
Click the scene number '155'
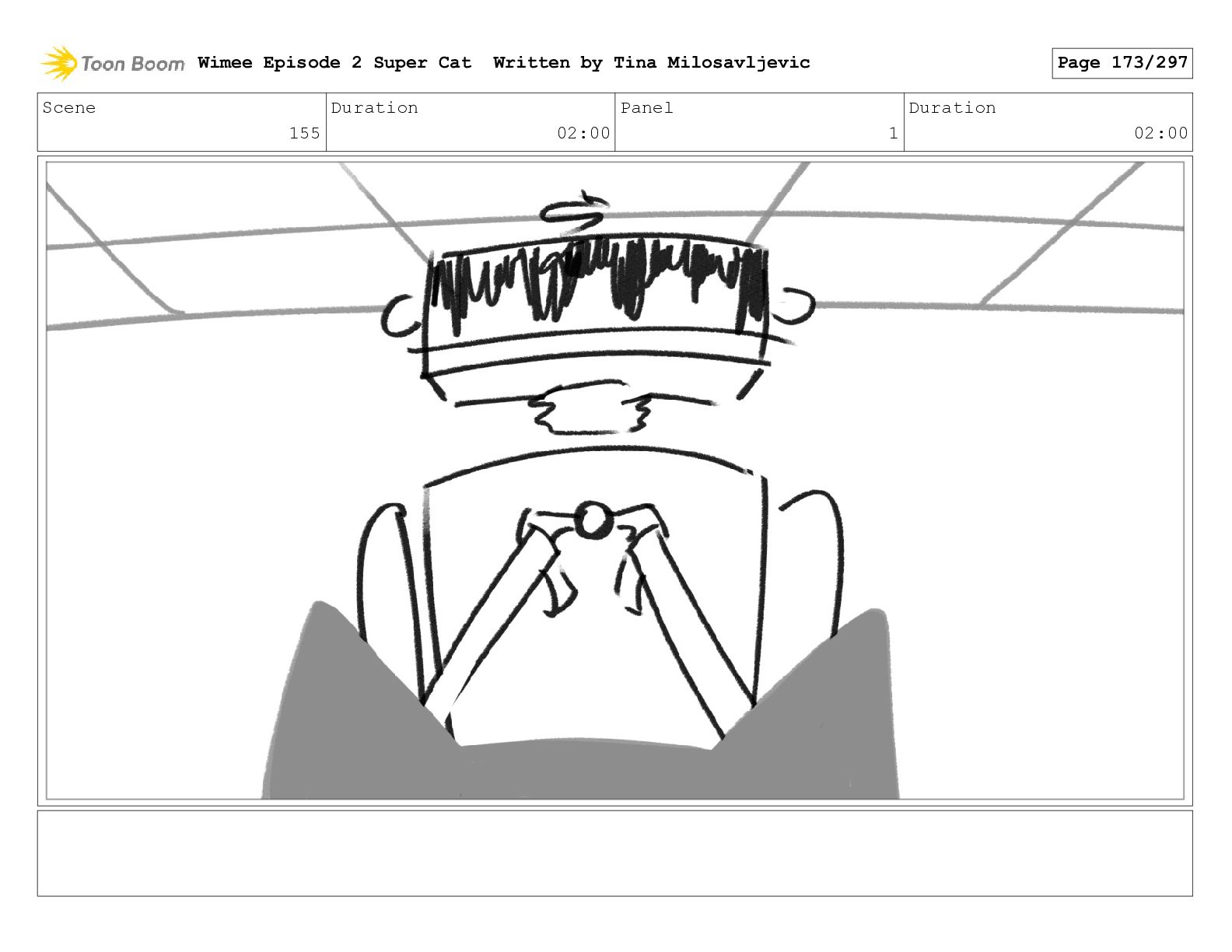(304, 133)
